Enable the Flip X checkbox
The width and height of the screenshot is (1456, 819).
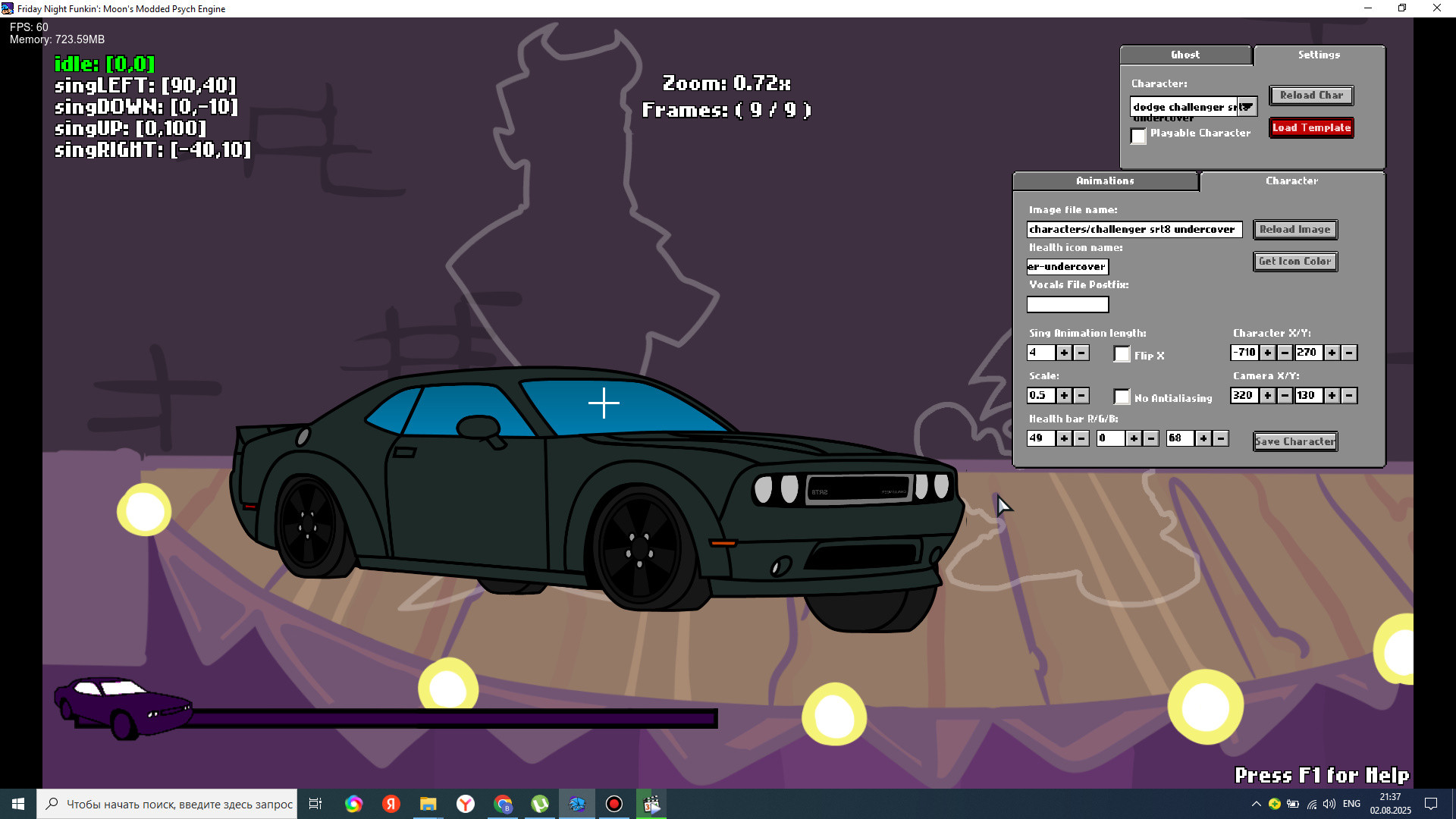(x=1122, y=354)
